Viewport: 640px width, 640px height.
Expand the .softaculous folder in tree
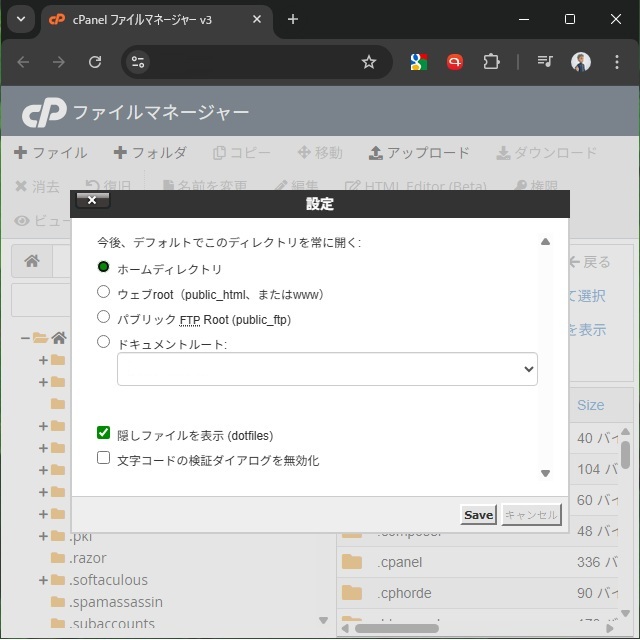pos(43,580)
